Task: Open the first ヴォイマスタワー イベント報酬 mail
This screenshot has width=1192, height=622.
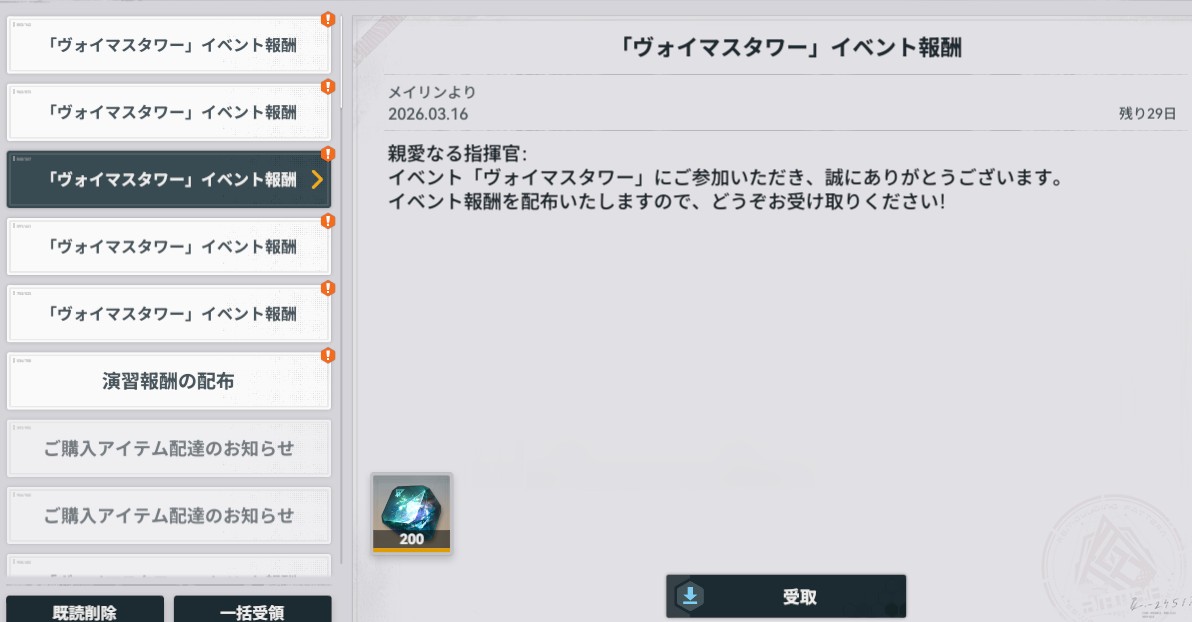Action: pyautogui.click(x=169, y=45)
